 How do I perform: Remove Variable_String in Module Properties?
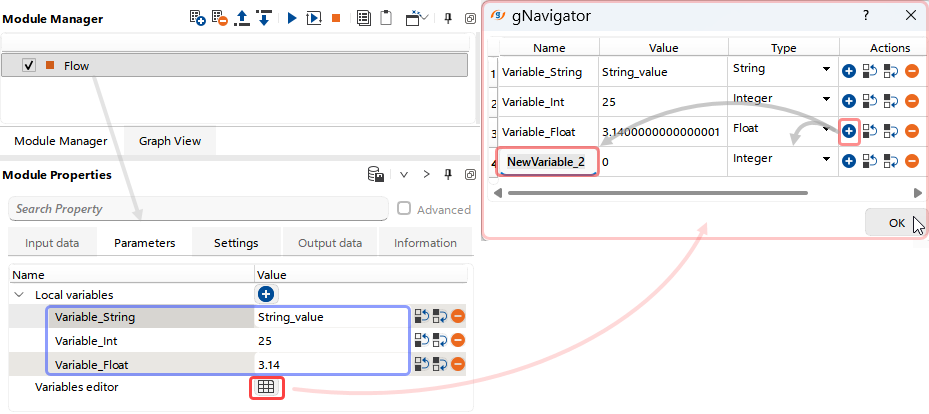[457, 316]
